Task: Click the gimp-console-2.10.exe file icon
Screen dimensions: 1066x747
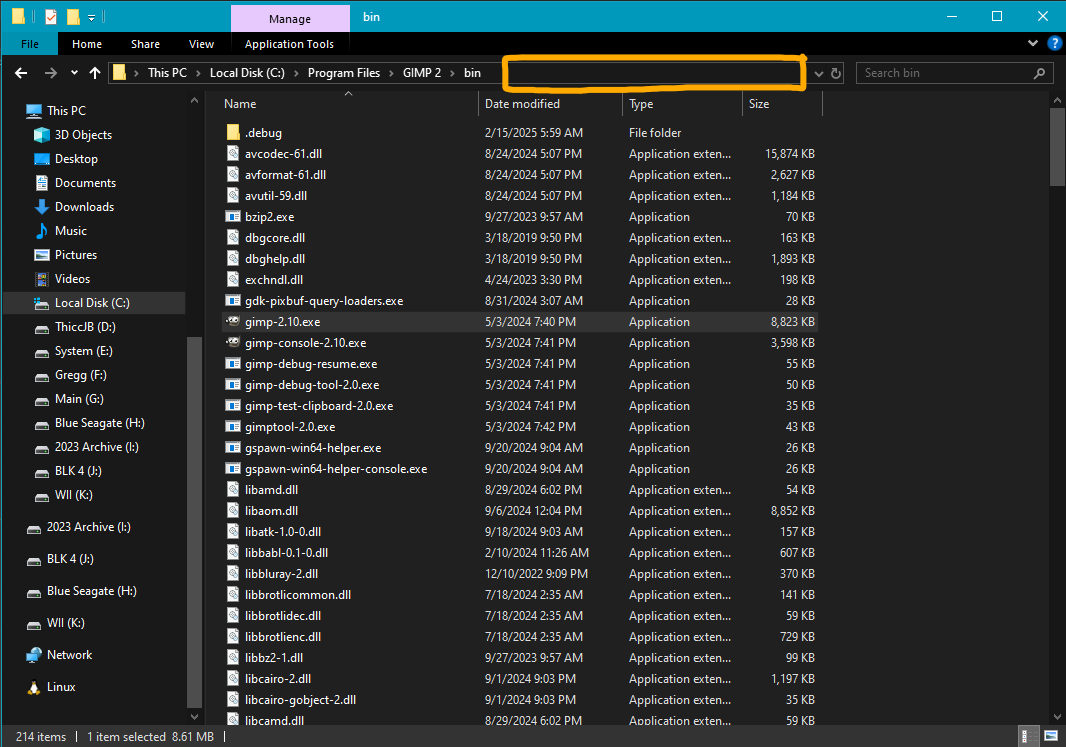Action: point(233,343)
